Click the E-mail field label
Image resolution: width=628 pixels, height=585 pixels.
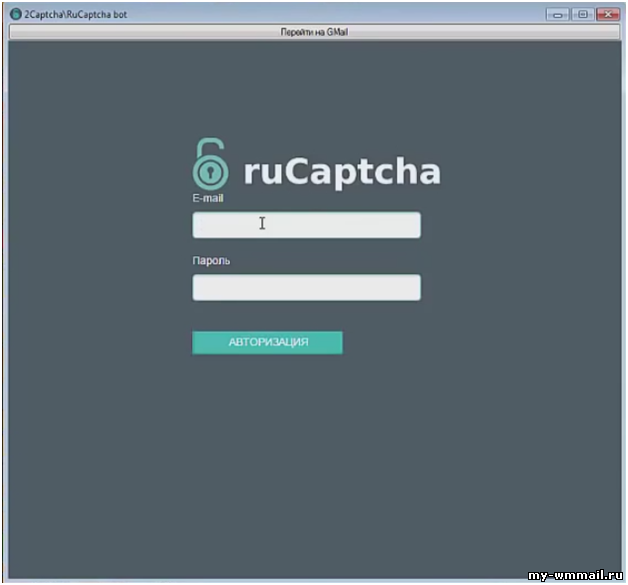(x=208, y=198)
